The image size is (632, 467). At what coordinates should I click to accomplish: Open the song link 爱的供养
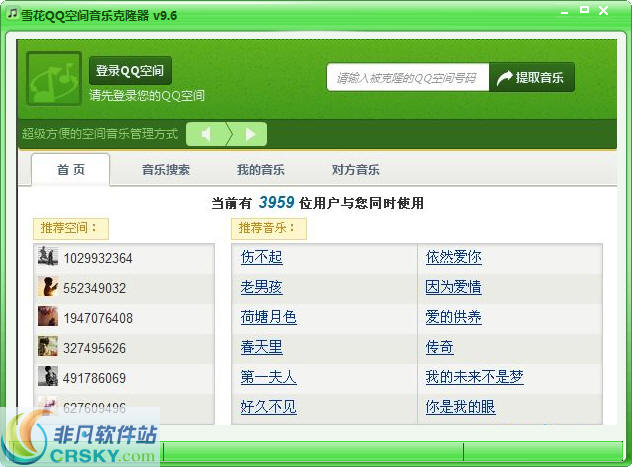(x=453, y=317)
